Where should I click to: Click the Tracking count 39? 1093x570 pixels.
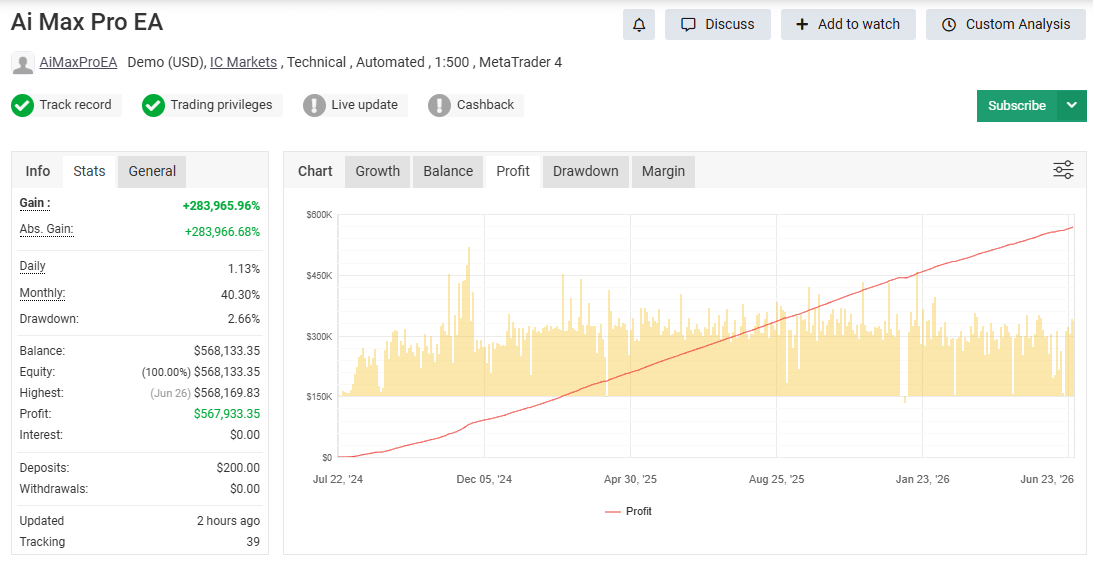[253, 541]
